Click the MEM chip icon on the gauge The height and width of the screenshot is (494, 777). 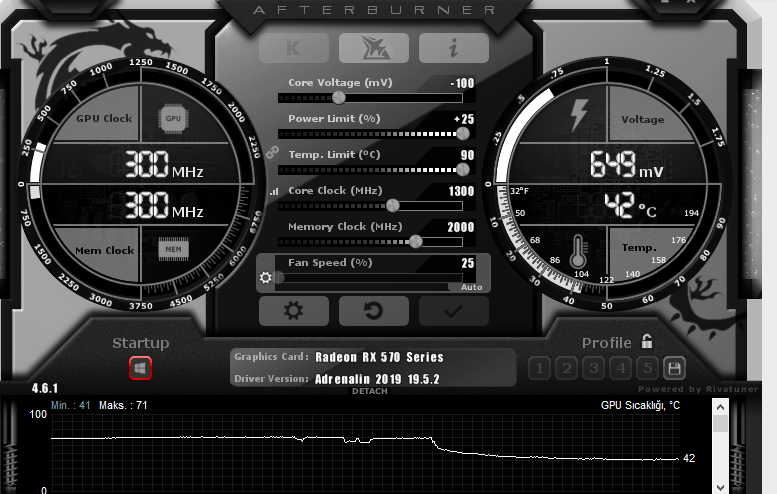(173, 249)
